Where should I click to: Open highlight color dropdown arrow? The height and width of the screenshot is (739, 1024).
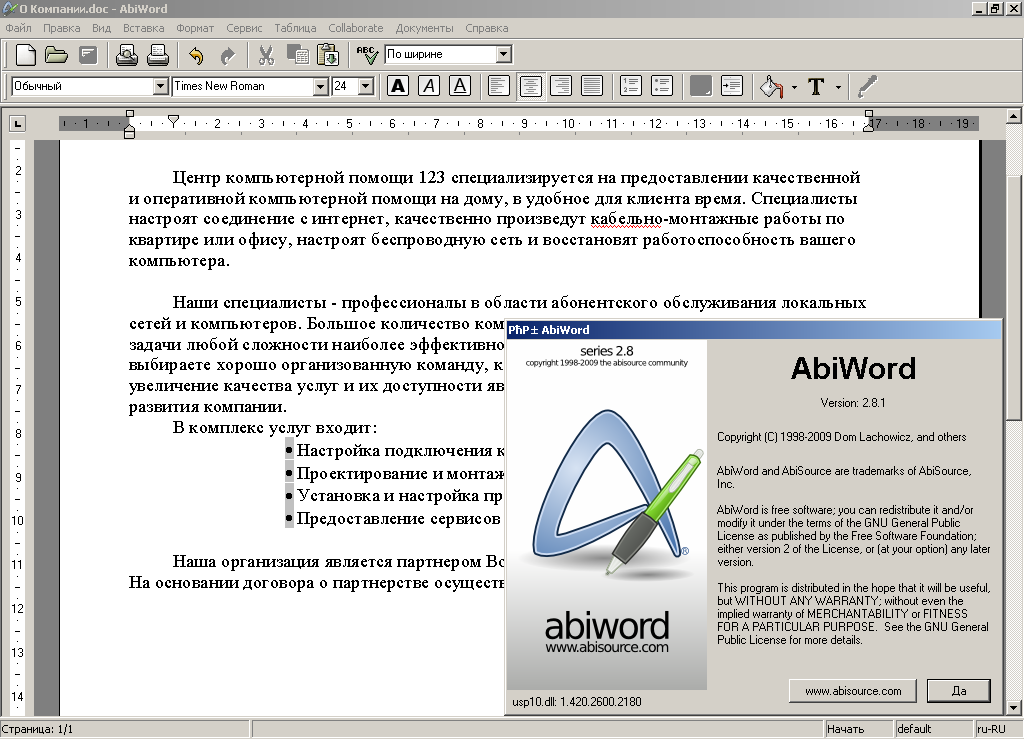point(794,87)
